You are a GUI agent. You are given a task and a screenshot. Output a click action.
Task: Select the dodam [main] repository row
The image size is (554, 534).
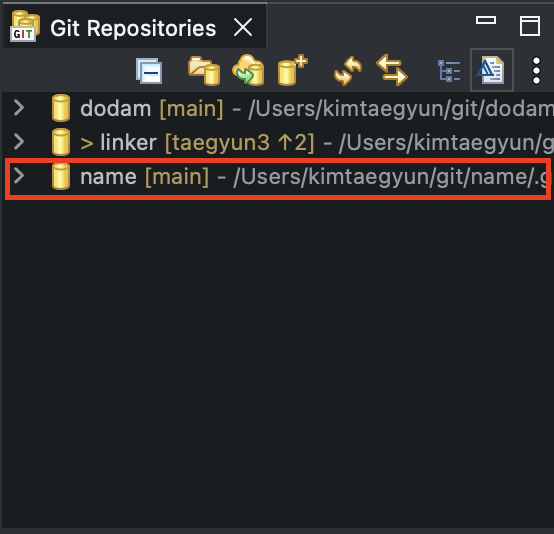pos(278,108)
